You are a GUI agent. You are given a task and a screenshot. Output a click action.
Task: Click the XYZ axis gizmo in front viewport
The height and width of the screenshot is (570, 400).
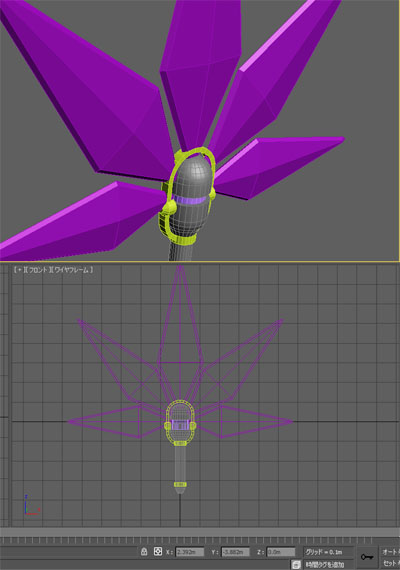point(31,505)
